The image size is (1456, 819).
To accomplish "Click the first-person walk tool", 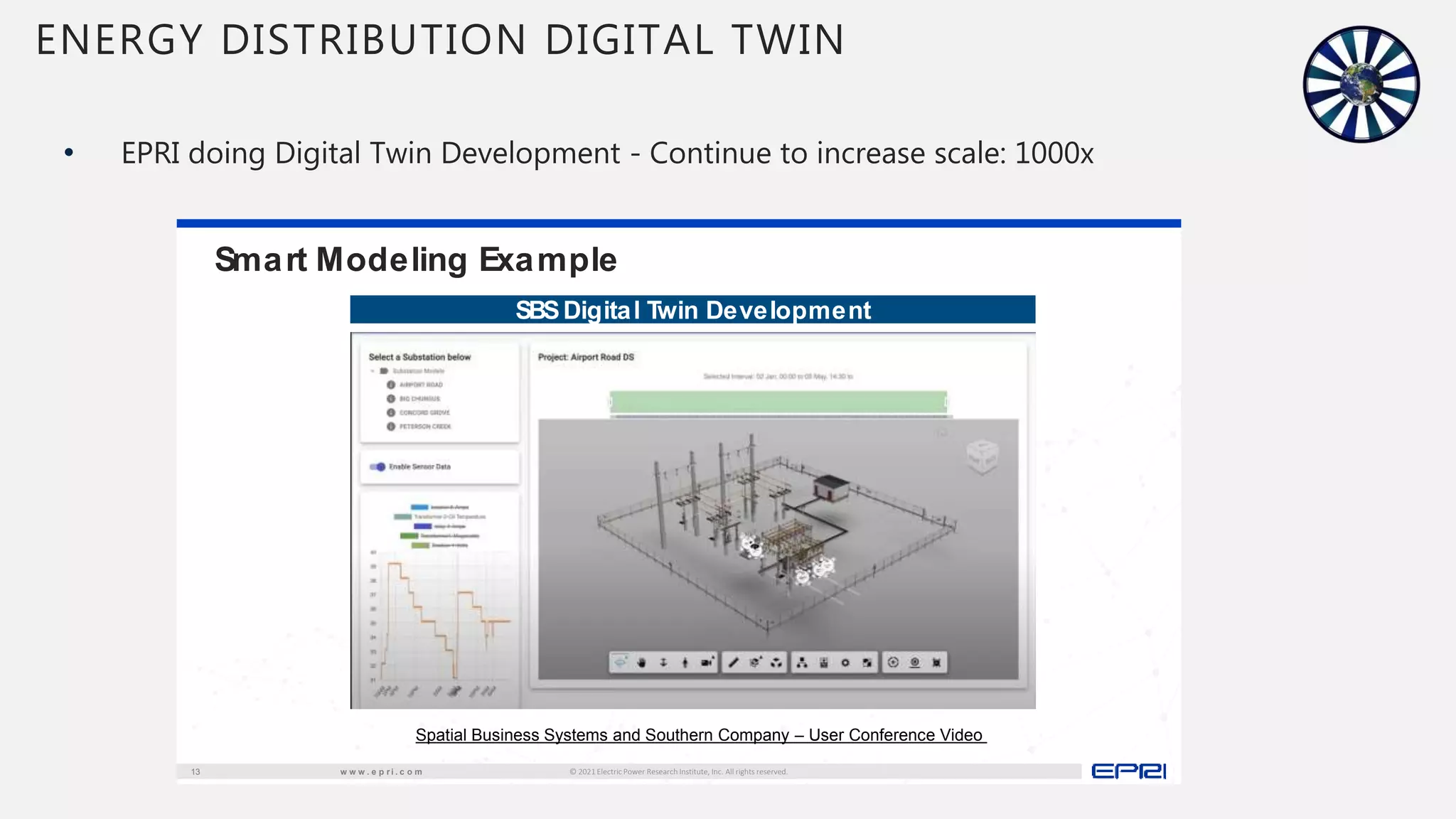I will click(x=685, y=663).
